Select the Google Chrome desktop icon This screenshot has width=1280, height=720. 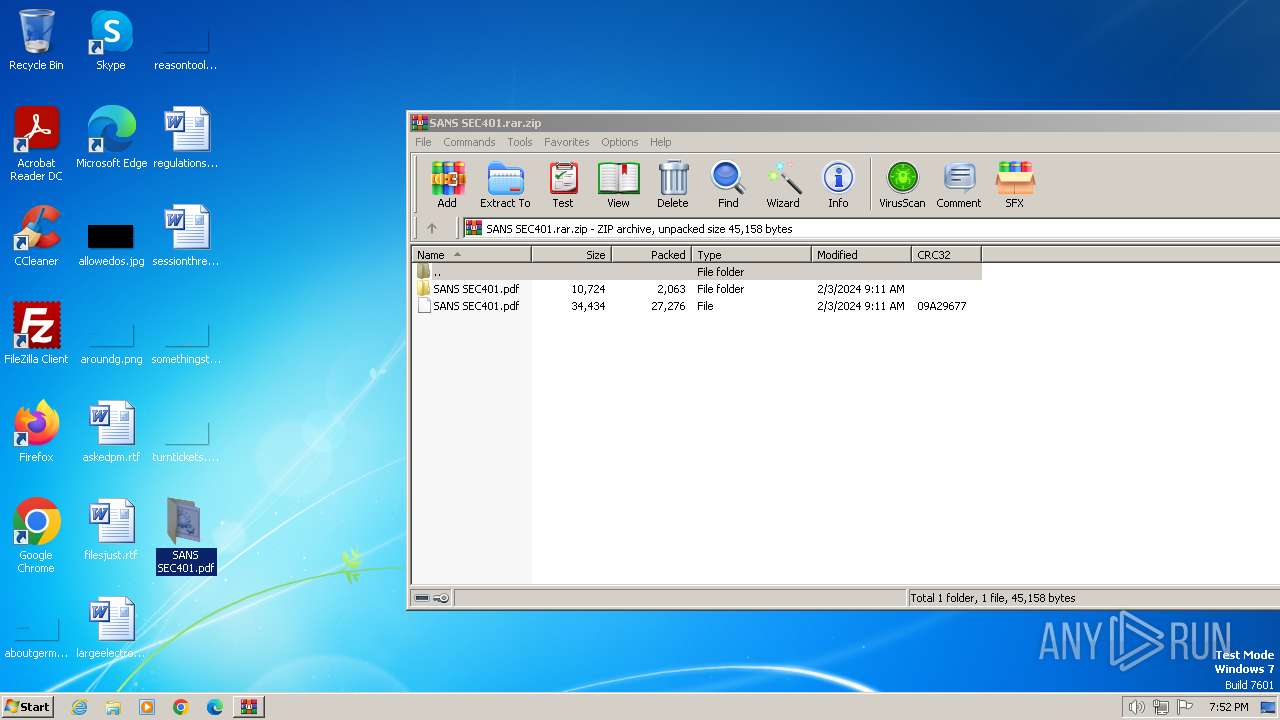(x=36, y=536)
